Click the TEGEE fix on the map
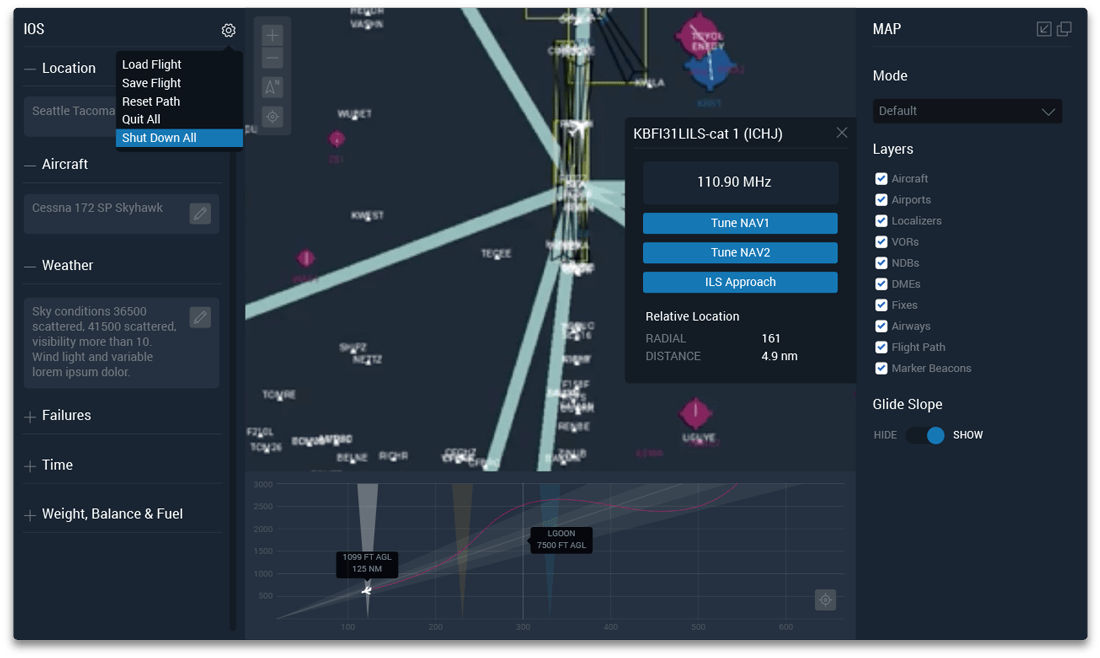 click(x=496, y=253)
